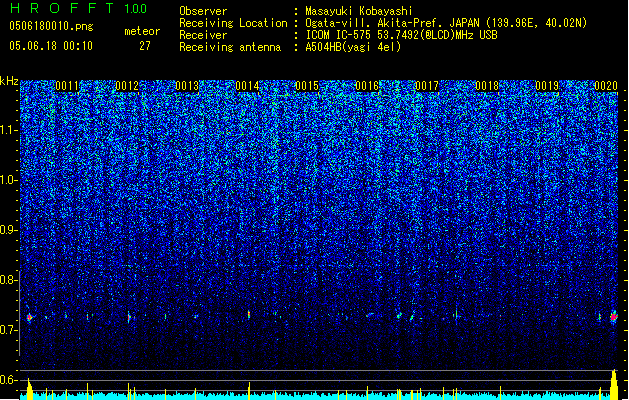Click time marker 0011
Screen dimensions: 629x400
67,86
